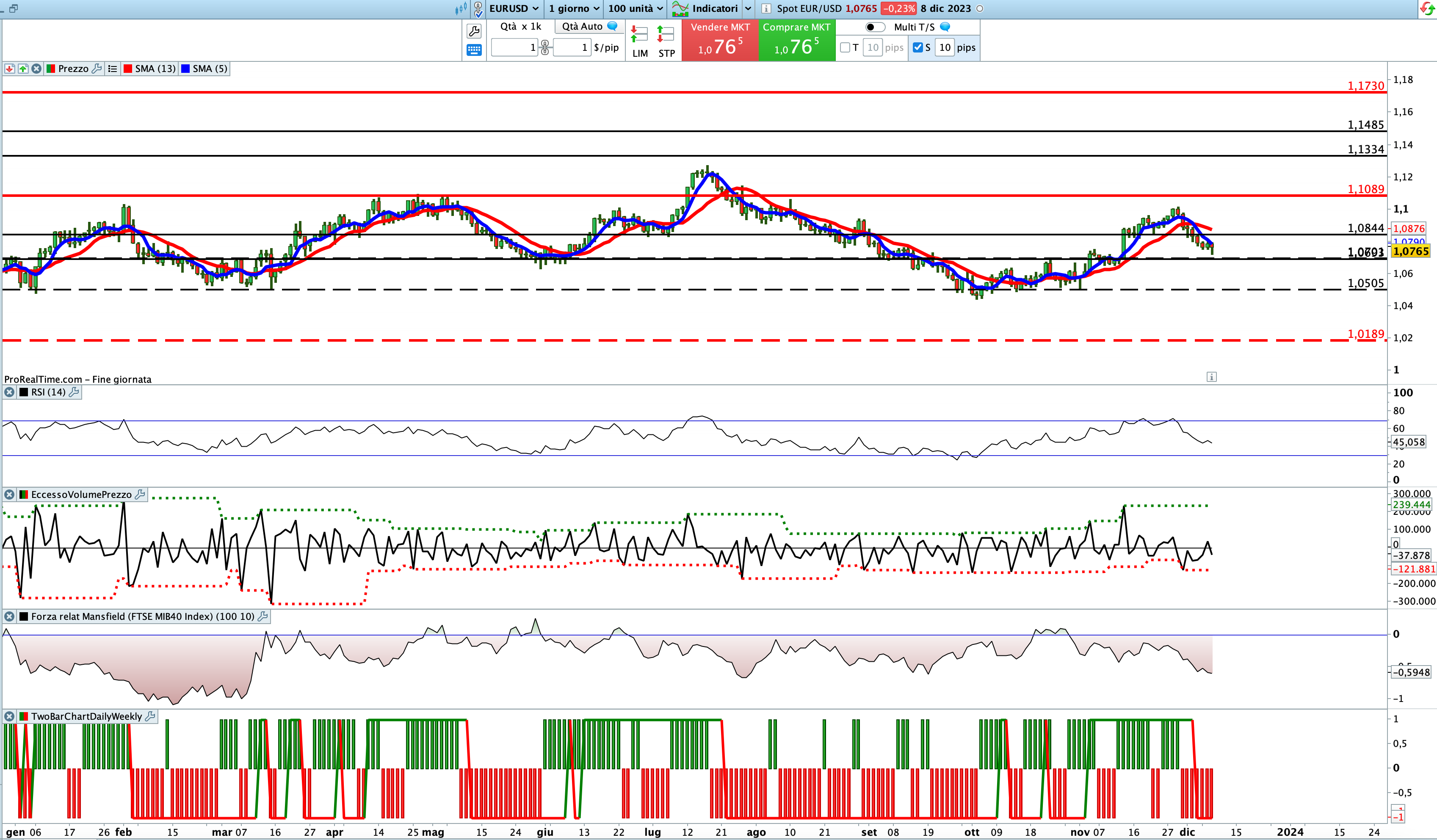Place a LIM limit order
Viewport: 1437px width, 840px height.
640,41
